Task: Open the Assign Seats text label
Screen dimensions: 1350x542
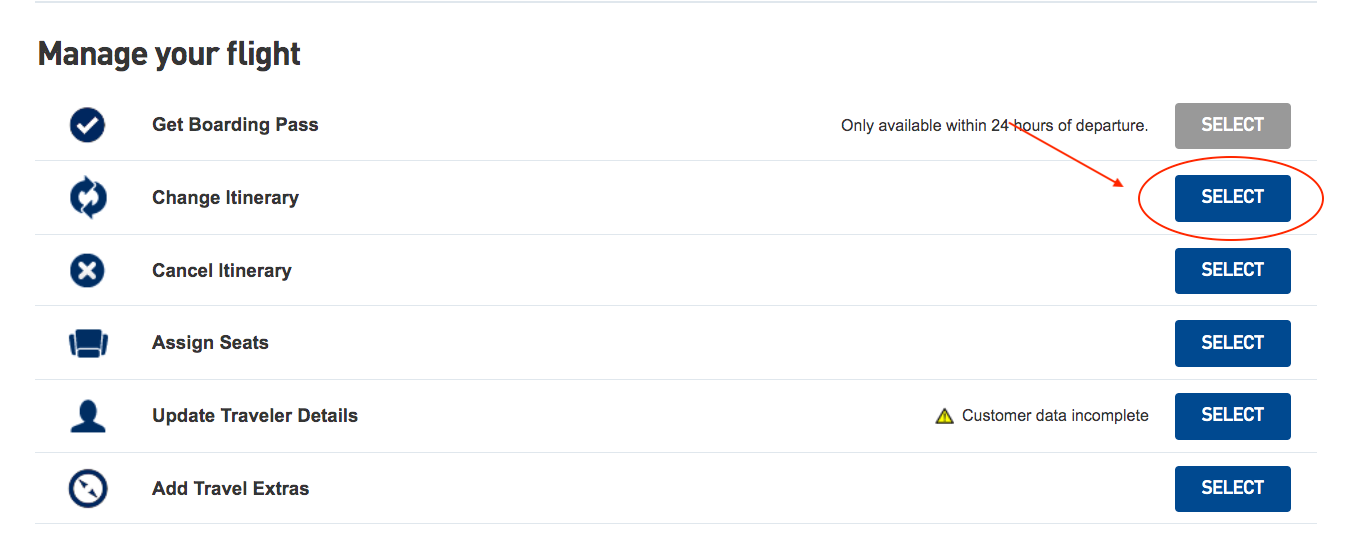Action: tap(210, 343)
